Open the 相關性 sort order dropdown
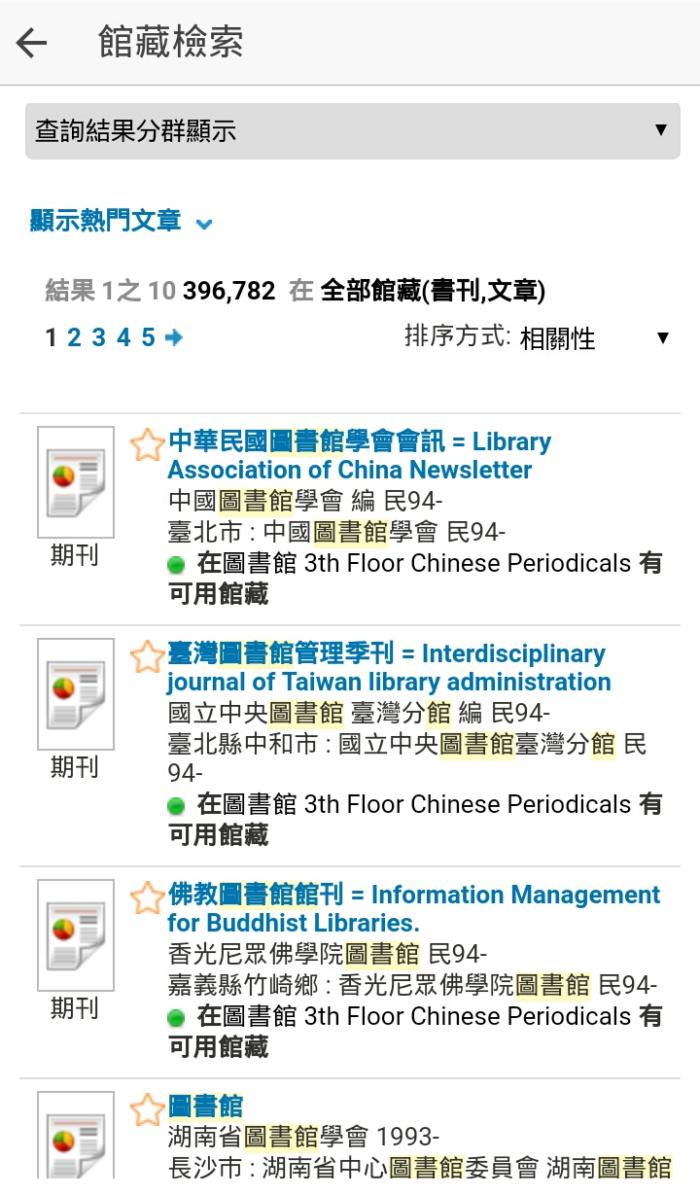Viewport: 700px width, 1196px height. [595, 338]
